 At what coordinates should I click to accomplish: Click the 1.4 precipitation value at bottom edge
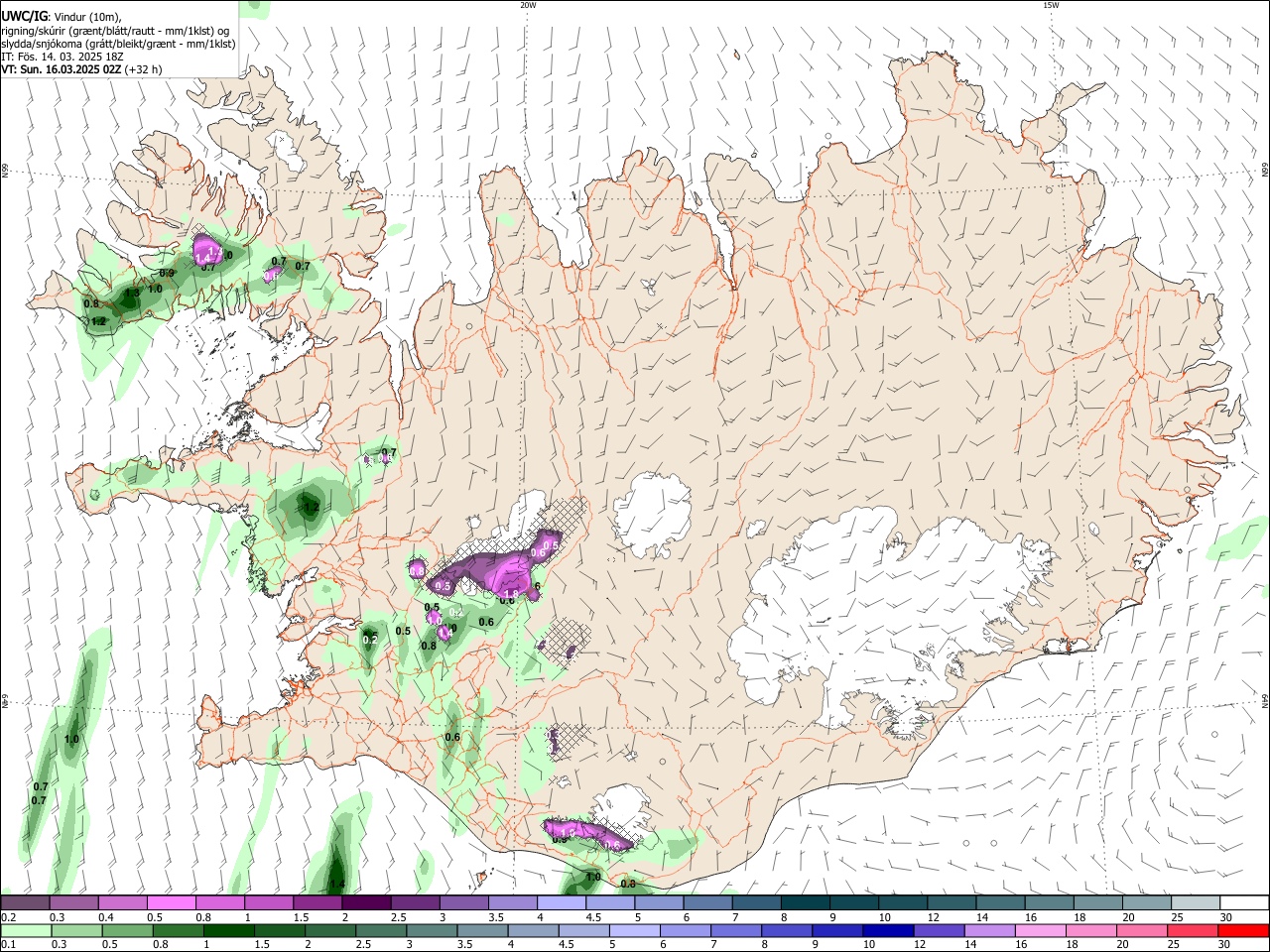click(337, 885)
